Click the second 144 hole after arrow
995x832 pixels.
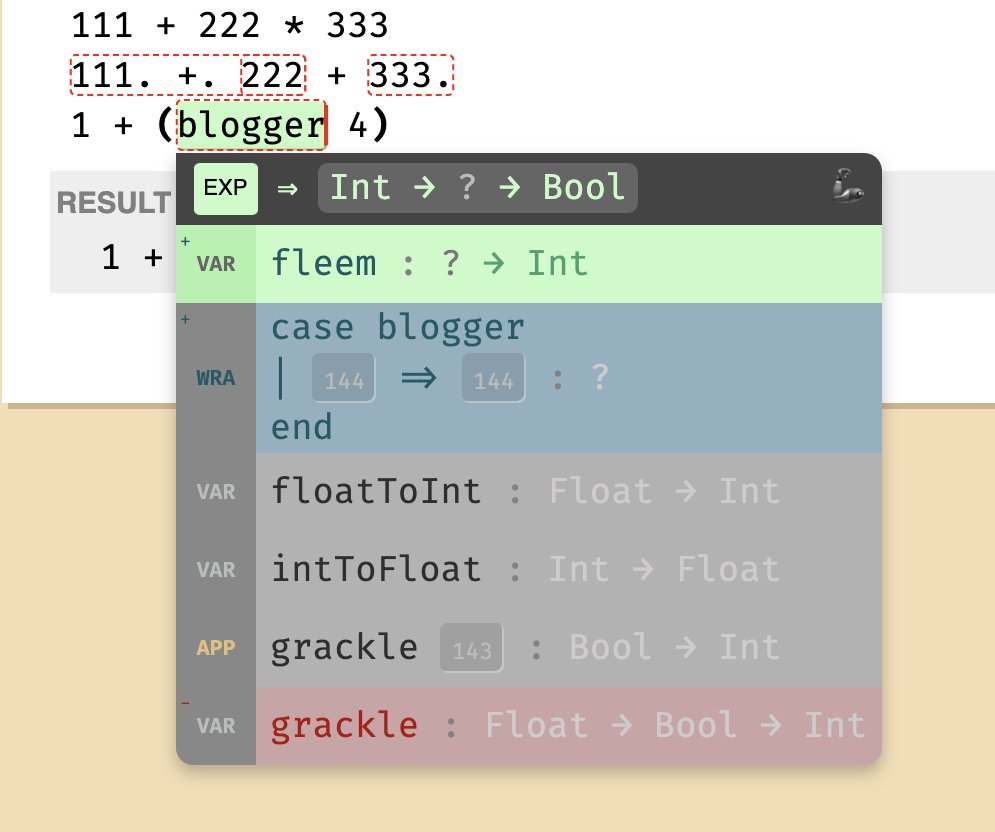(493, 378)
